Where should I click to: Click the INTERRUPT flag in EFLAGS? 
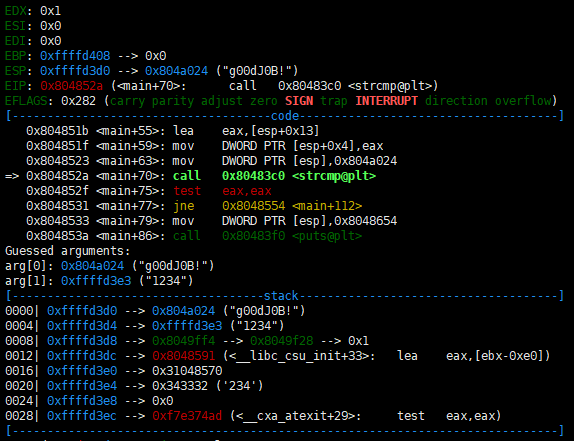click(x=387, y=101)
